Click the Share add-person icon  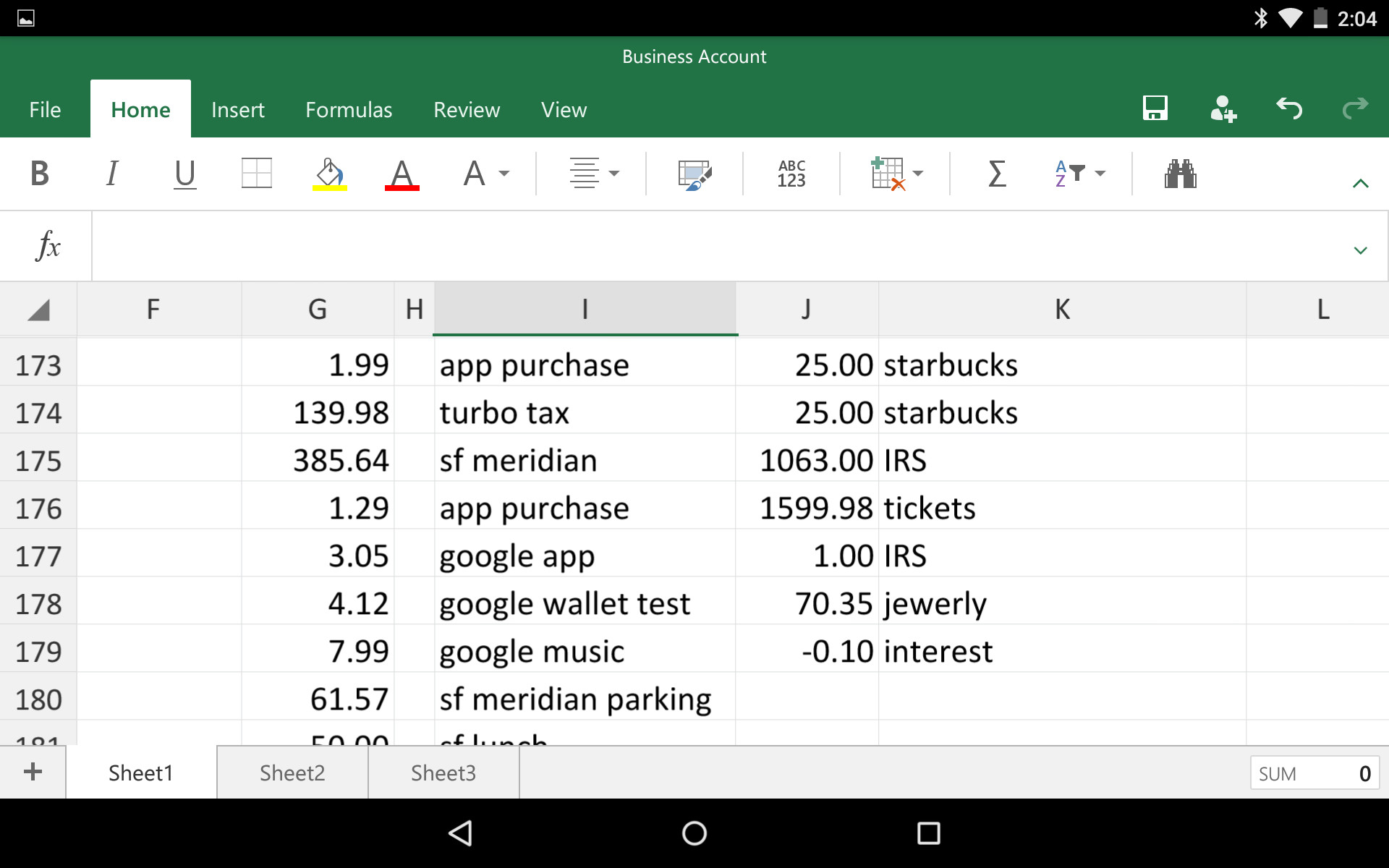(1223, 109)
